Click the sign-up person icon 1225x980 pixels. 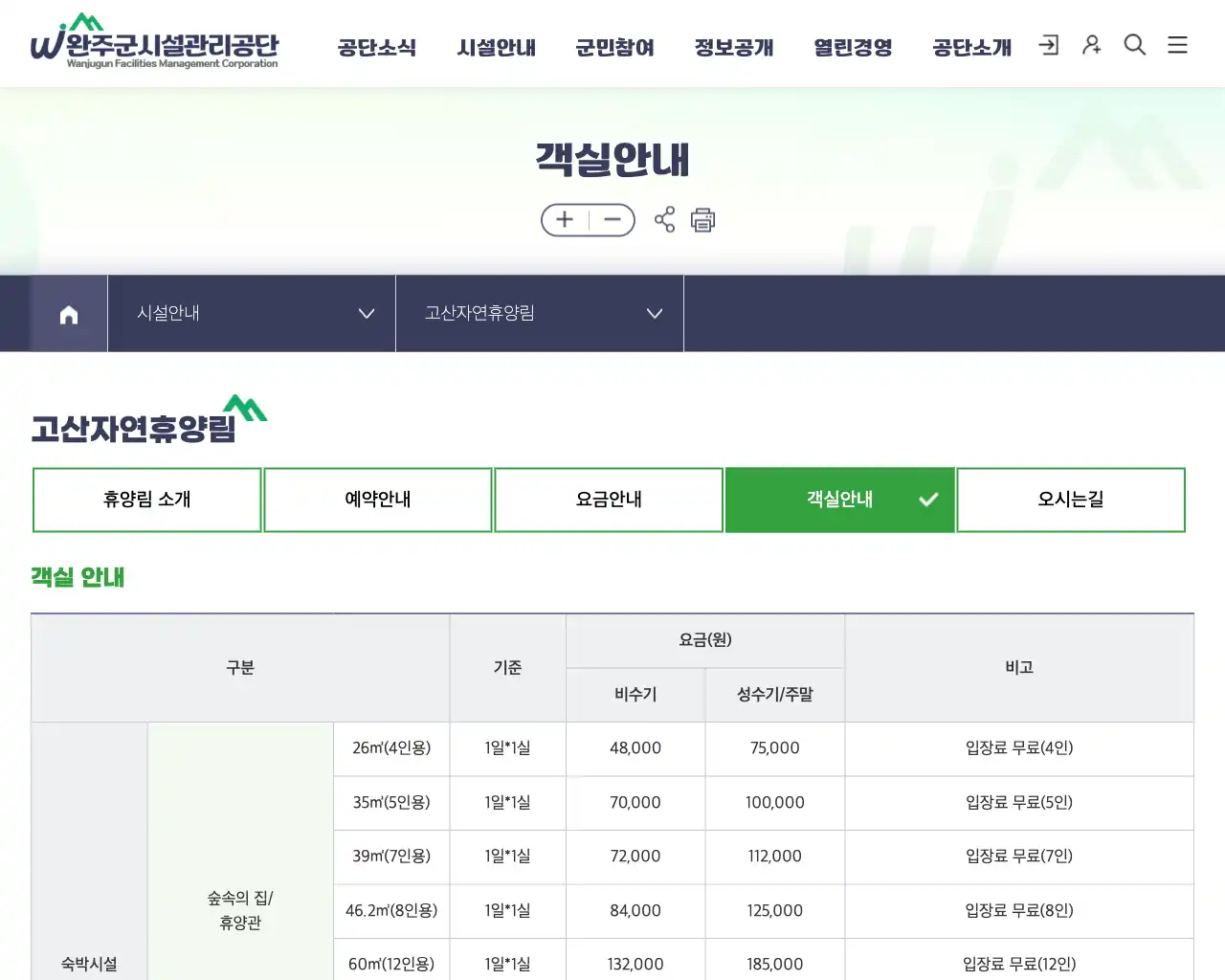1092,45
